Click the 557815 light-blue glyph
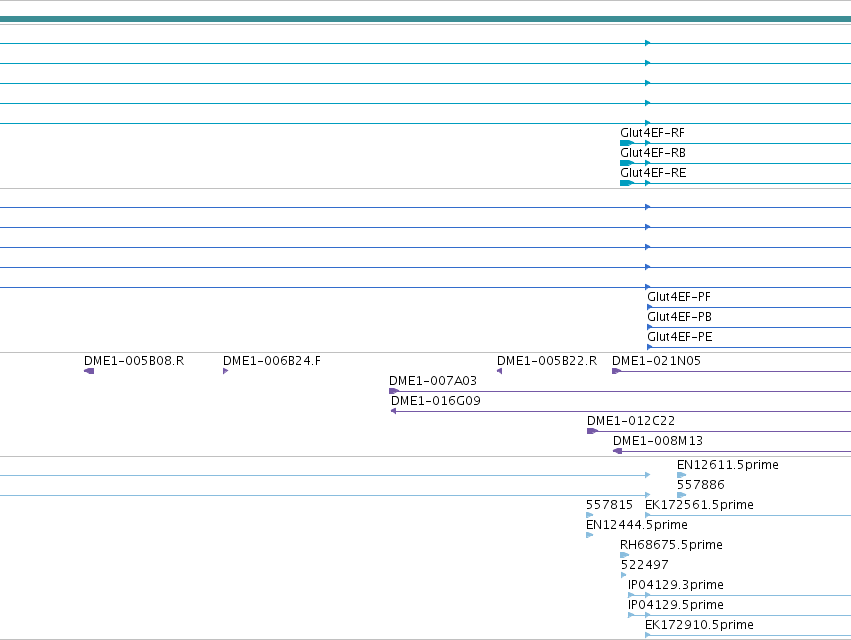The image size is (851, 640). click(589, 515)
